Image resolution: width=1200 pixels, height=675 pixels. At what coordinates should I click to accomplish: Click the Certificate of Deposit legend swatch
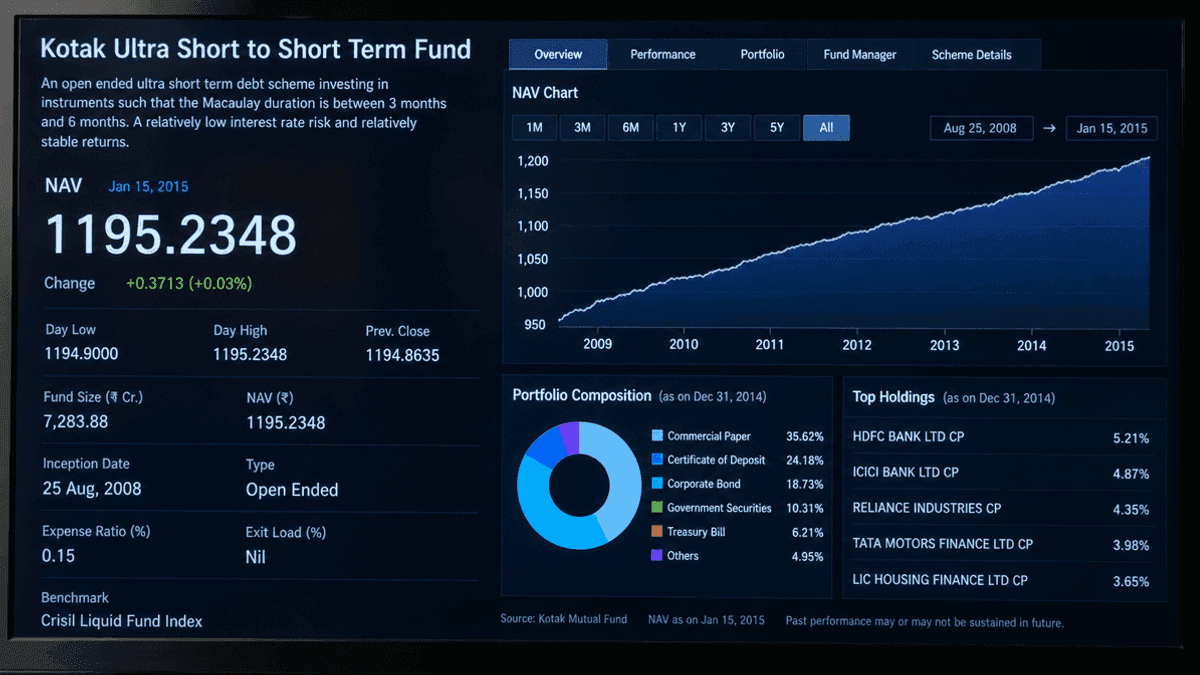coord(657,460)
